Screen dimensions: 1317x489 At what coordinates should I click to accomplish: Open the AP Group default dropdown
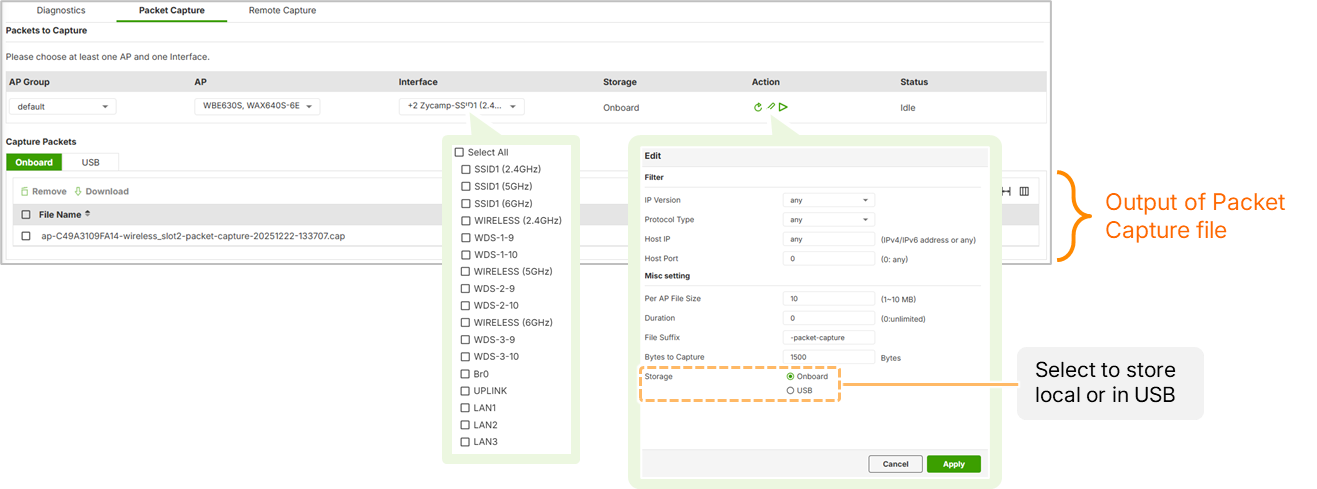63,106
